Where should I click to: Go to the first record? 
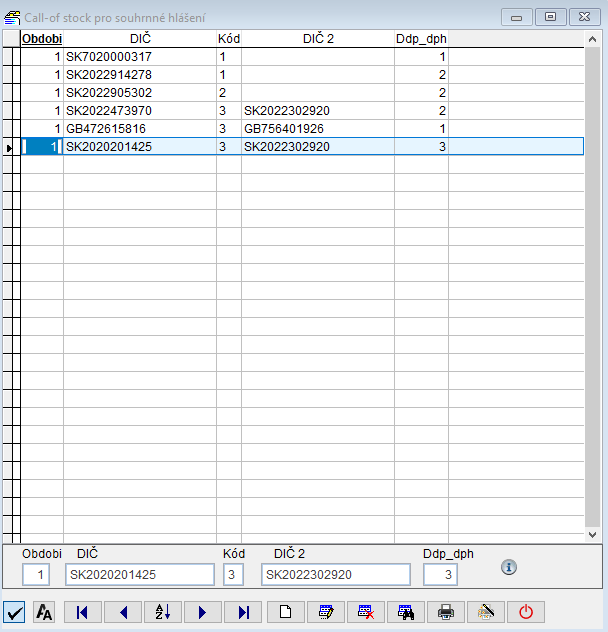(x=83, y=612)
